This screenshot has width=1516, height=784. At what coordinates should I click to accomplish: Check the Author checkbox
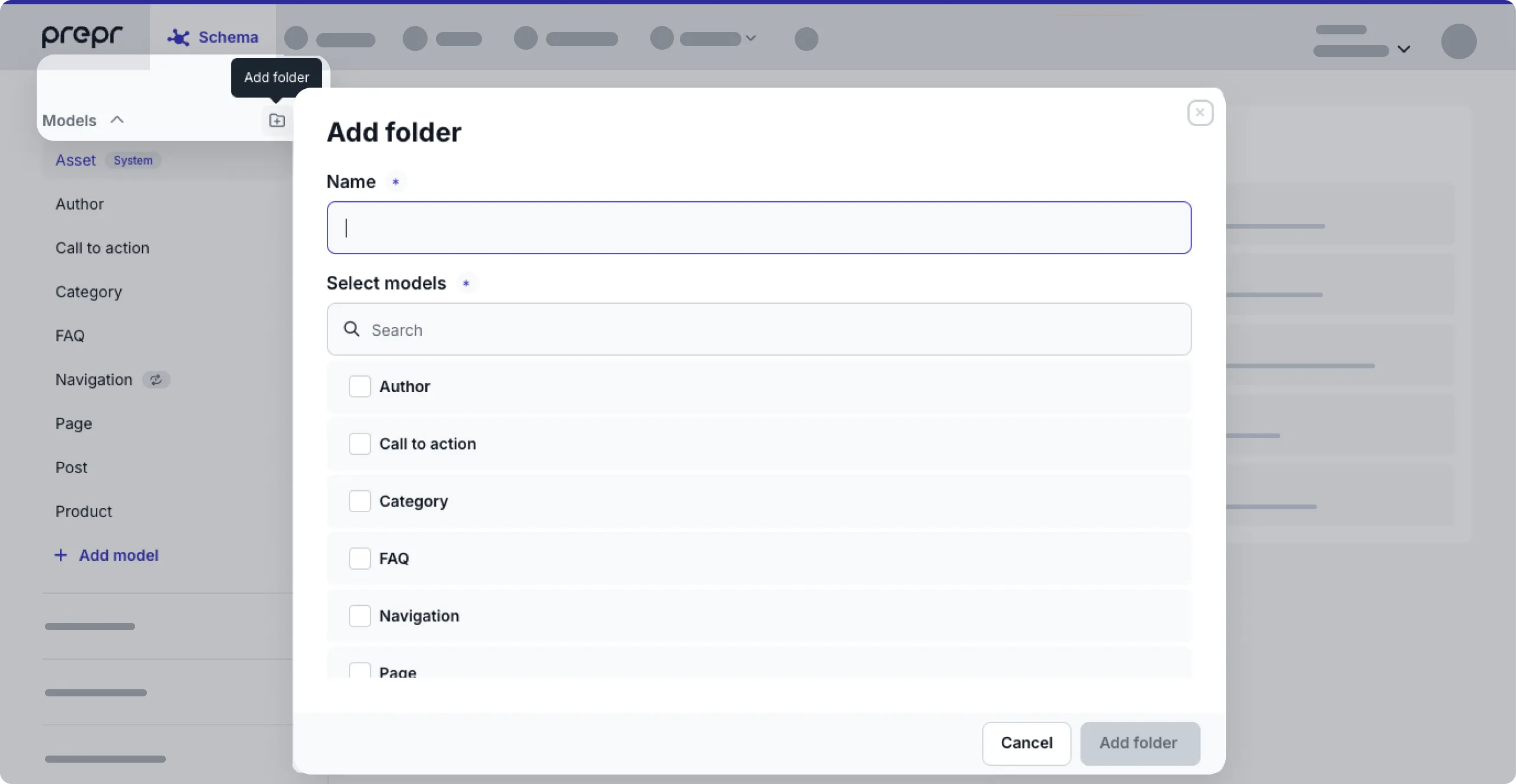(359, 386)
